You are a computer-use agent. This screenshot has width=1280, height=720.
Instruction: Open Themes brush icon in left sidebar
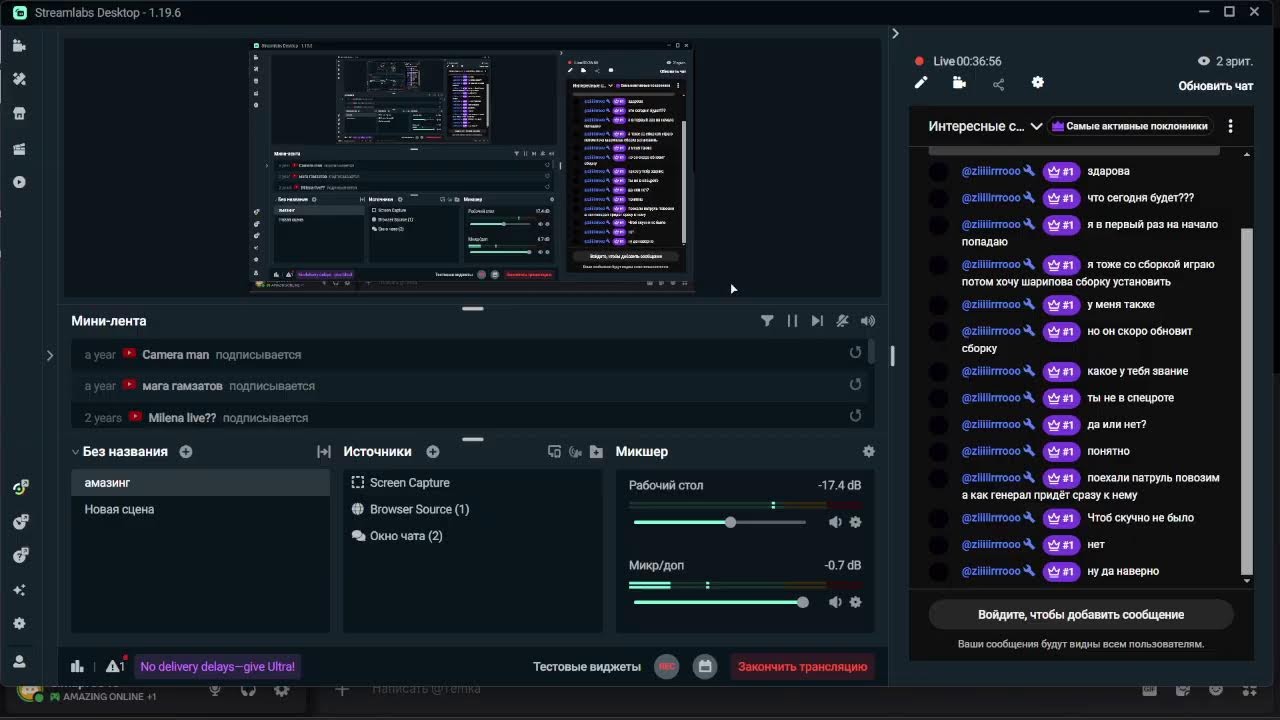19,79
